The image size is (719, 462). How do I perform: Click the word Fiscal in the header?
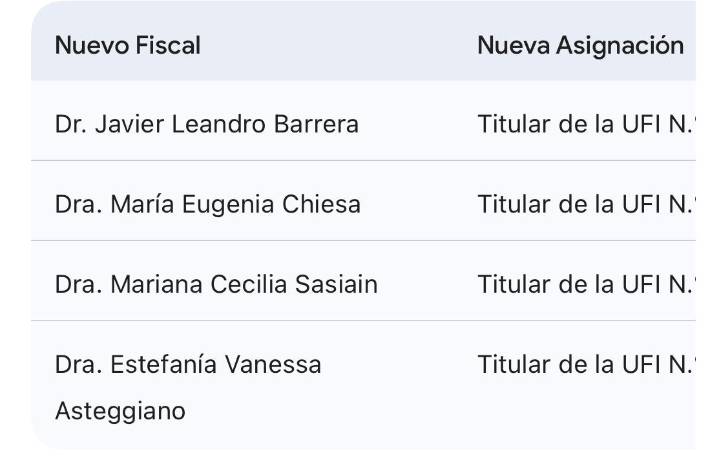(168, 45)
